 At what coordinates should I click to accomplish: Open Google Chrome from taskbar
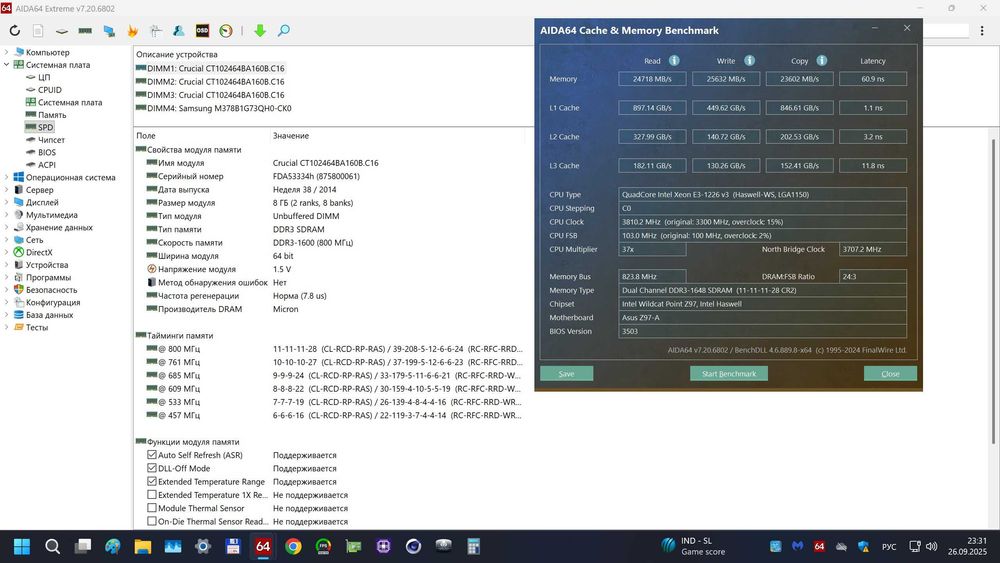(293, 546)
